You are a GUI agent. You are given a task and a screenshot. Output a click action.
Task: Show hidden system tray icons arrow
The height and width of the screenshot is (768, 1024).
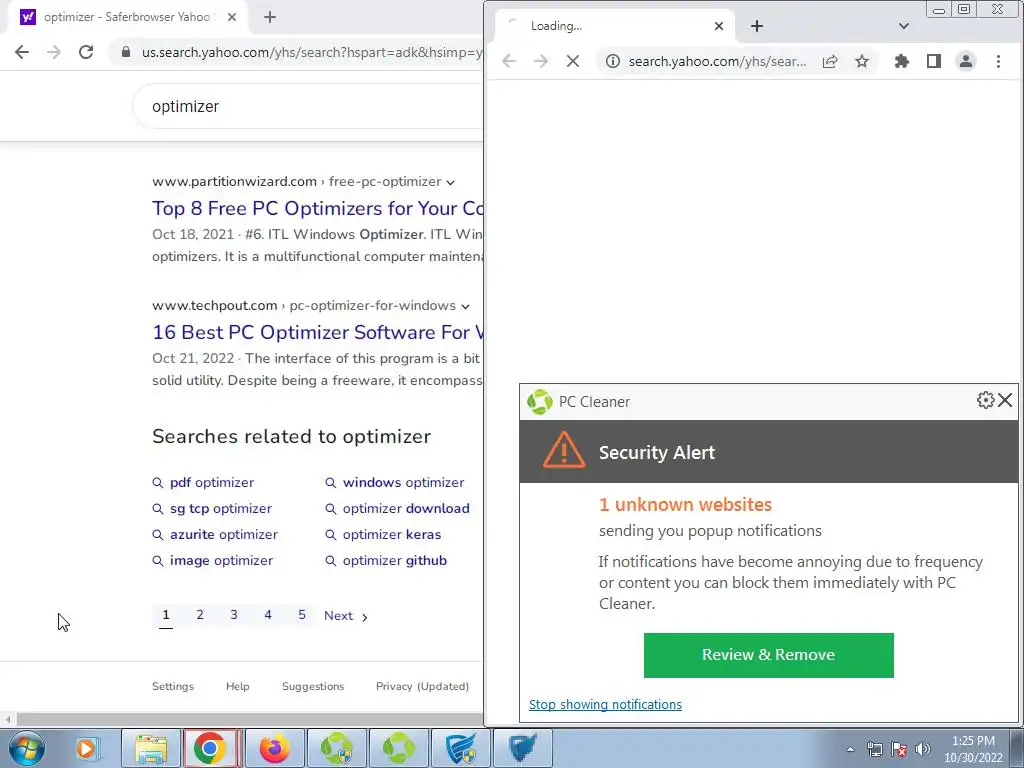click(850, 749)
